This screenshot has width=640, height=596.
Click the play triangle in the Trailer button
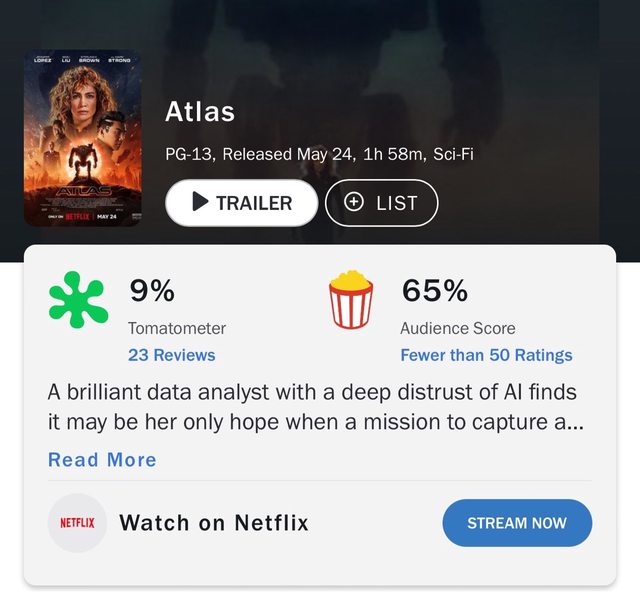tap(200, 202)
